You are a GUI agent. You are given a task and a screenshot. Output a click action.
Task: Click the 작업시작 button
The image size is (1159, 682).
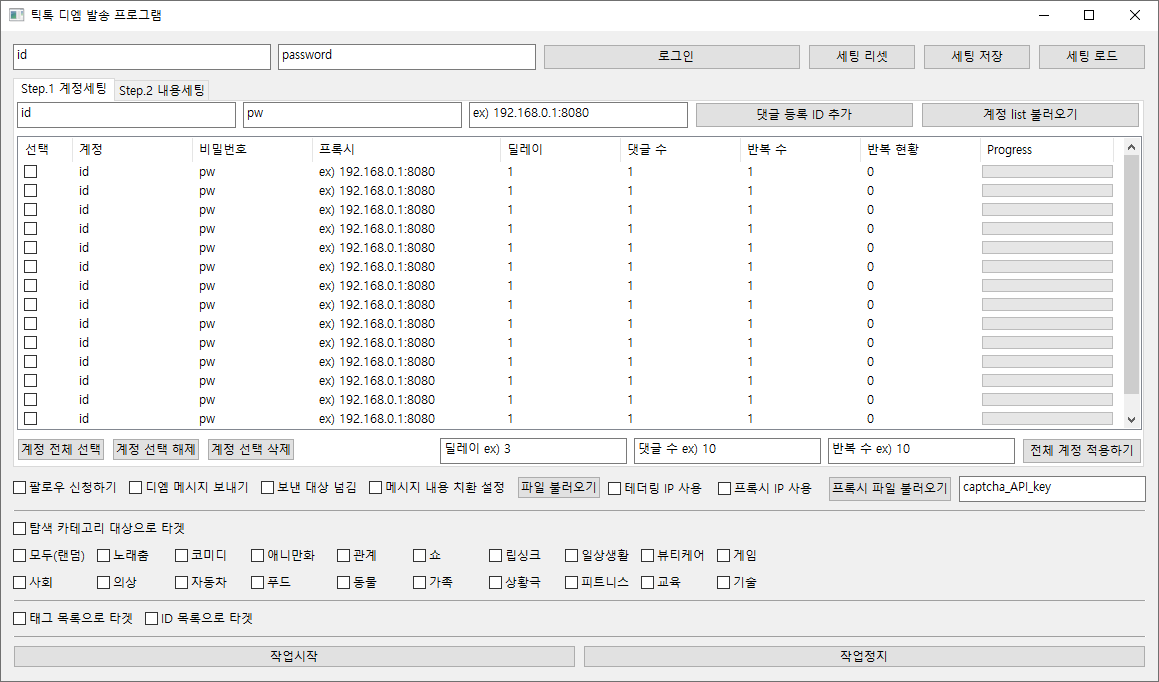[294, 656]
